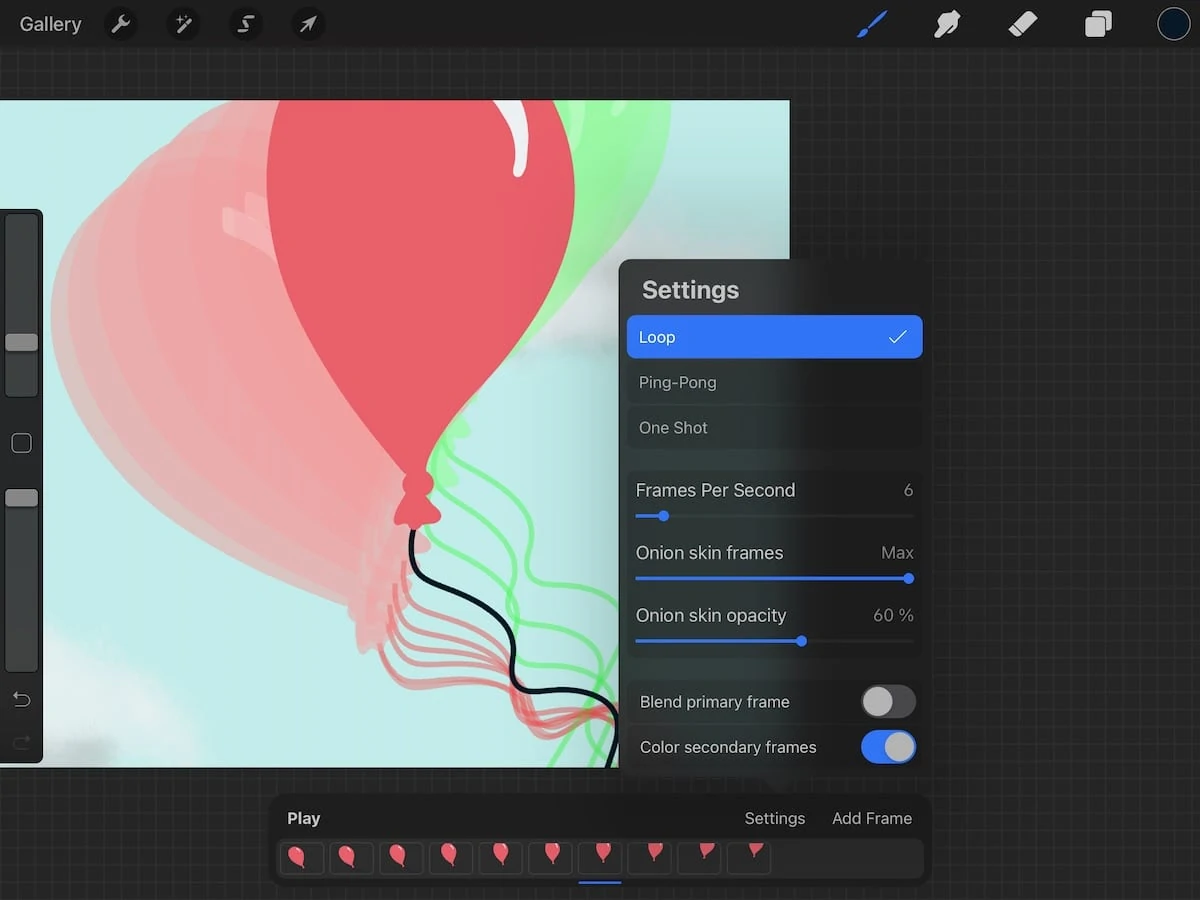The image size is (1200, 900).
Task: Open the active color circle
Action: [1173, 24]
